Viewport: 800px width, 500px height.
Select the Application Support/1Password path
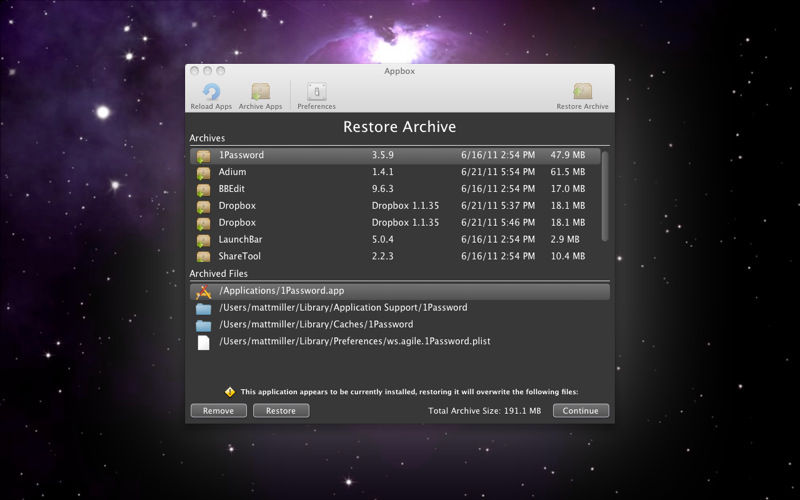(343, 307)
